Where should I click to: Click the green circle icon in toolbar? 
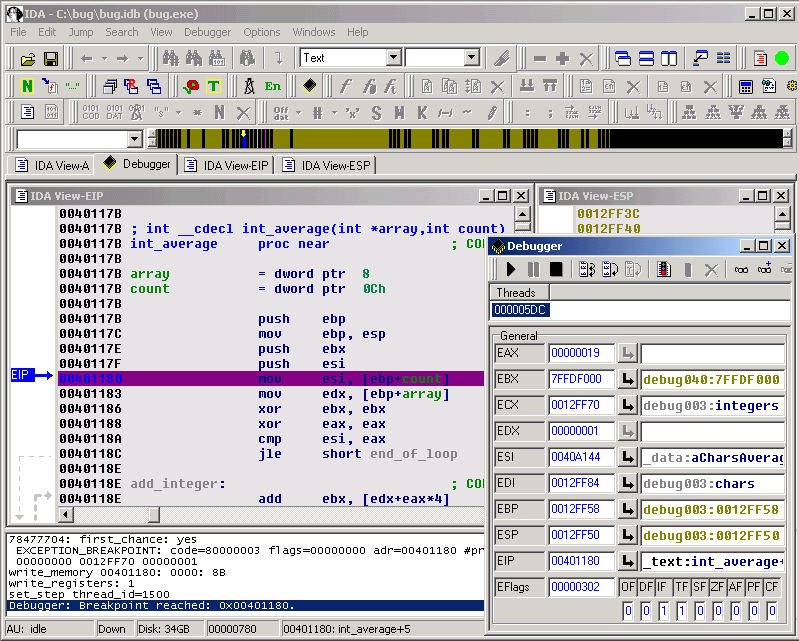[782, 58]
